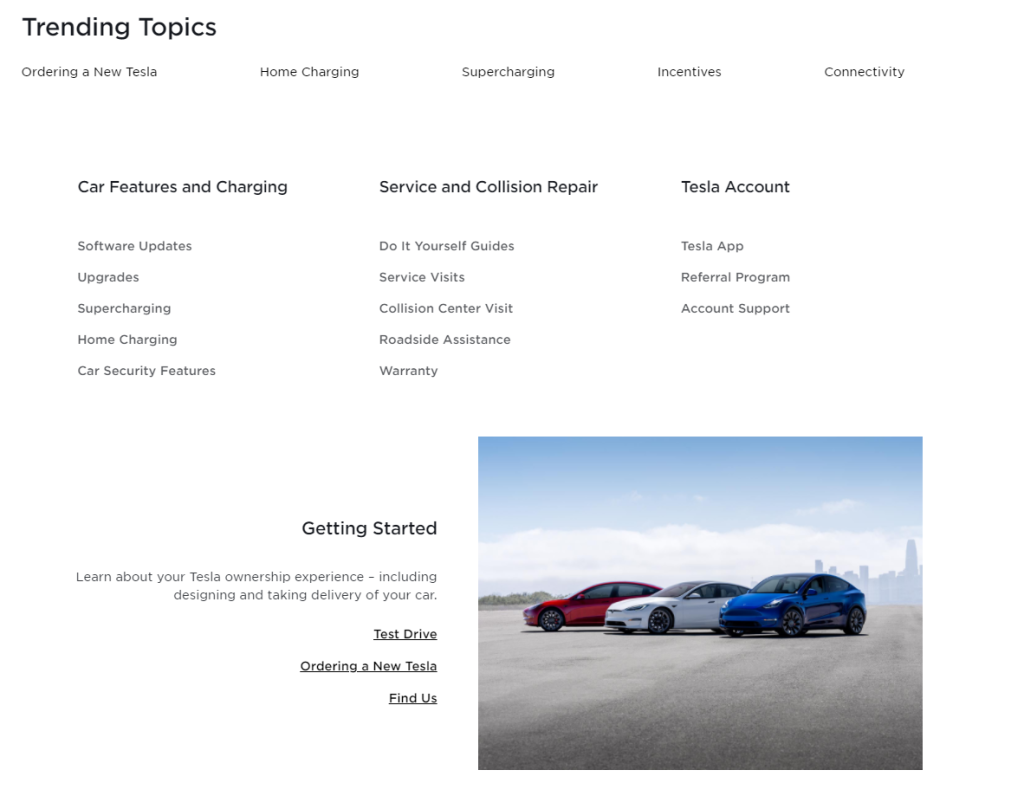Open the Service Visits page
1024x796 pixels.
point(421,277)
